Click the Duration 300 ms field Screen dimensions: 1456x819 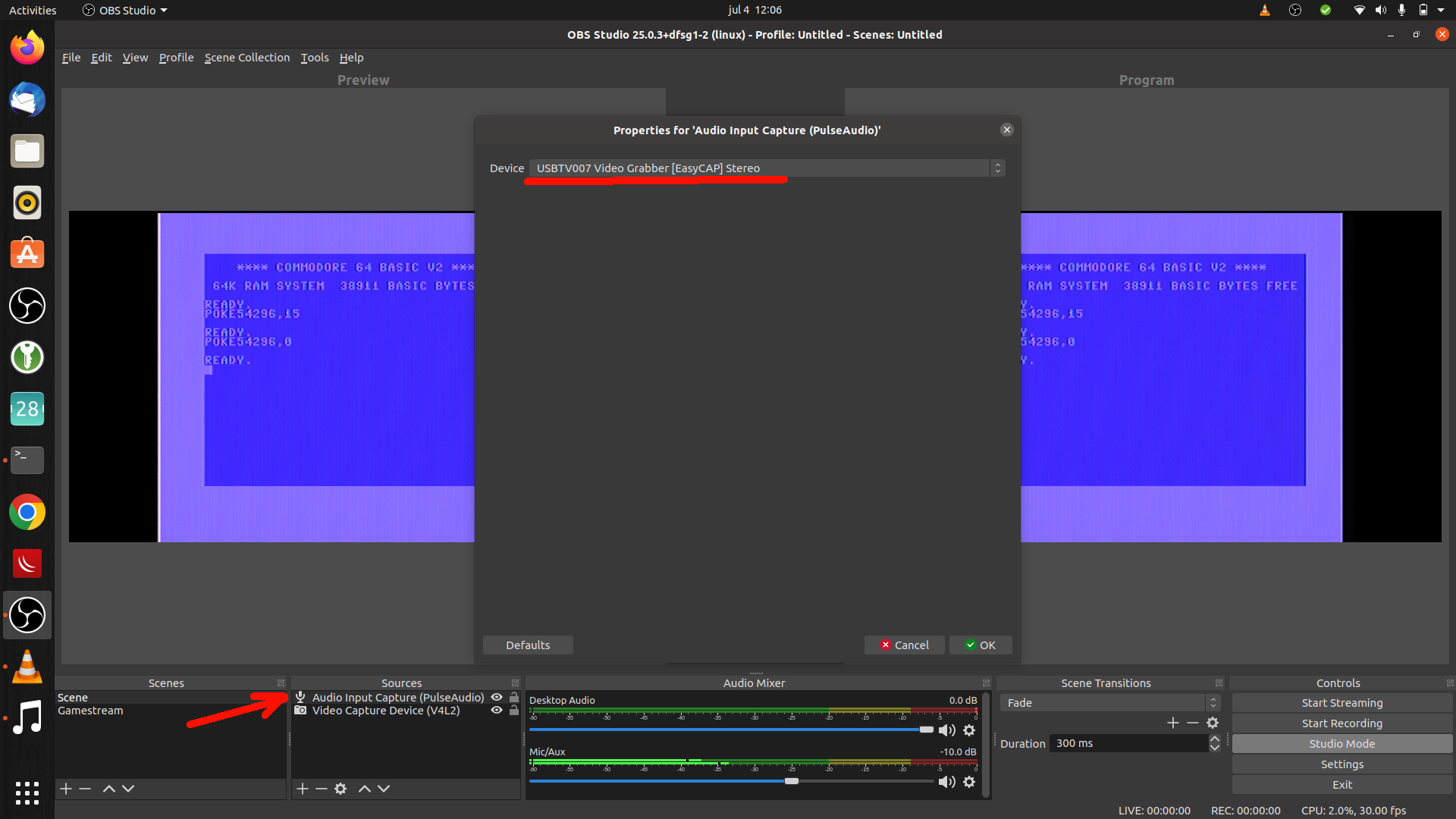pyautogui.click(x=1128, y=743)
